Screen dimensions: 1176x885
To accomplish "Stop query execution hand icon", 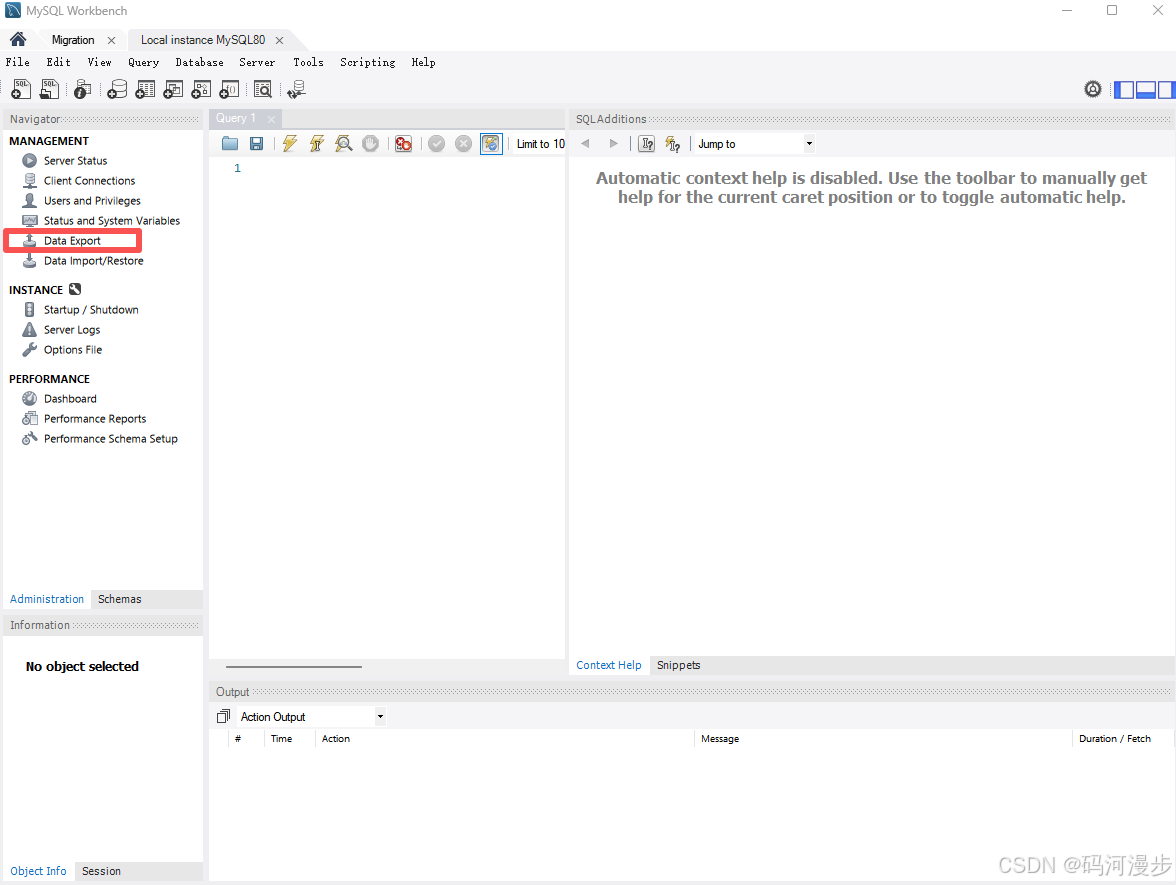I will coord(370,143).
